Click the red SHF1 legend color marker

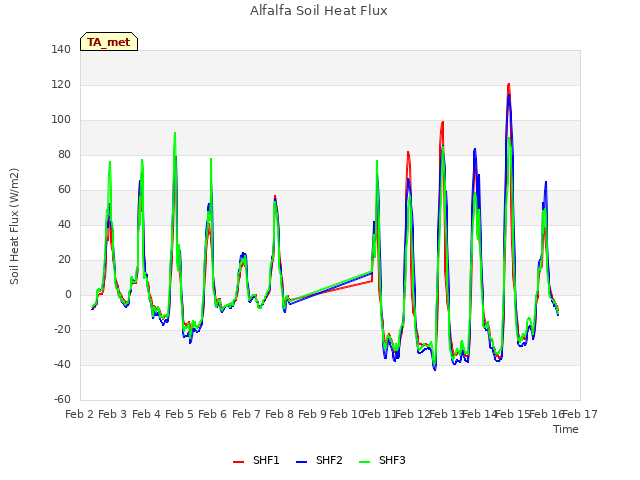pyautogui.click(x=238, y=462)
